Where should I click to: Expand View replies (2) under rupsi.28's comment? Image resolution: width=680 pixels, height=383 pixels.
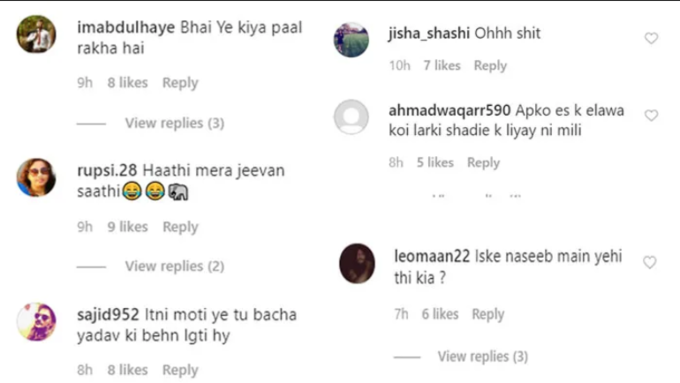[x=175, y=266]
